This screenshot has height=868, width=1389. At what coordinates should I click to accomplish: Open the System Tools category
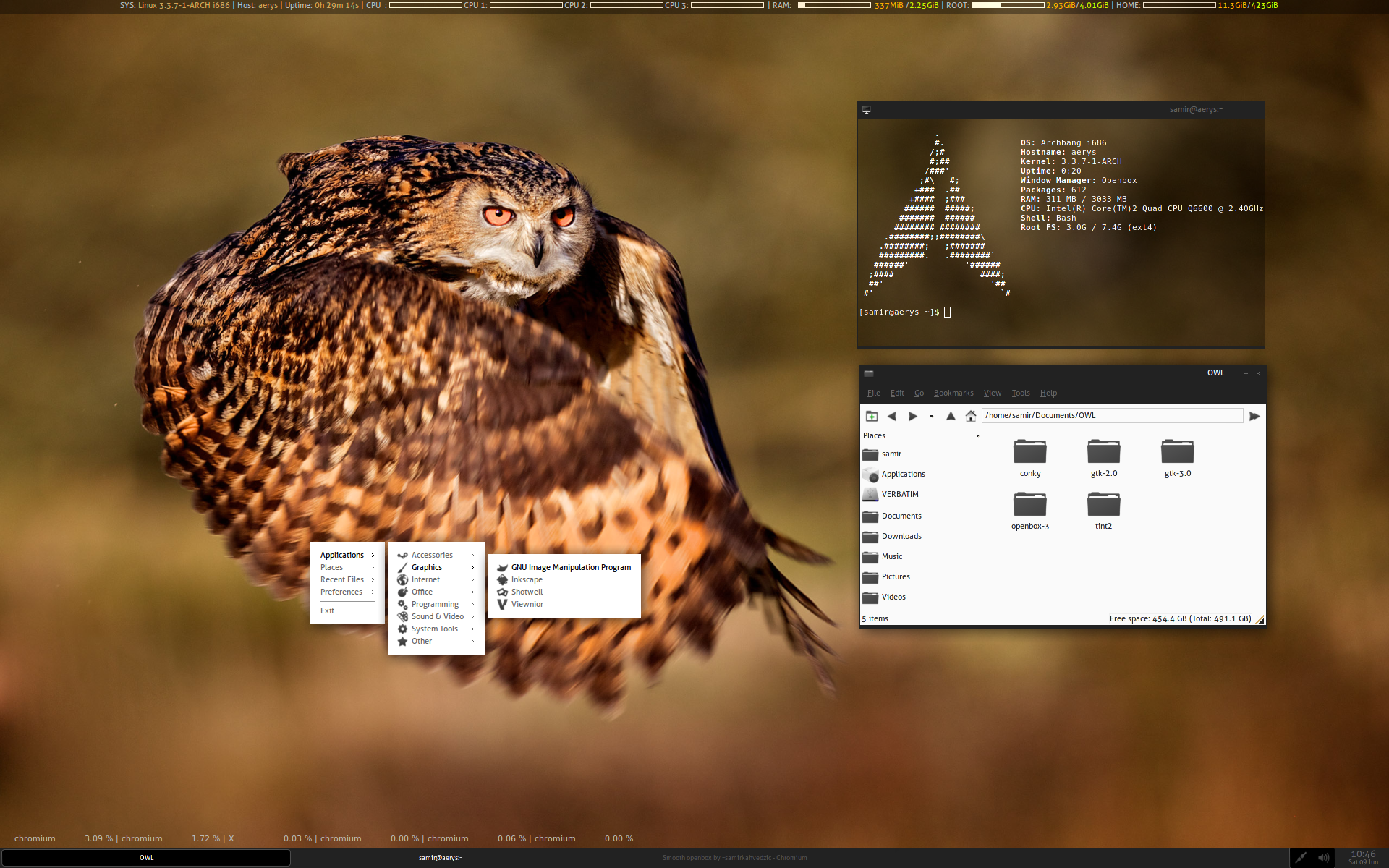tap(436, 629)
